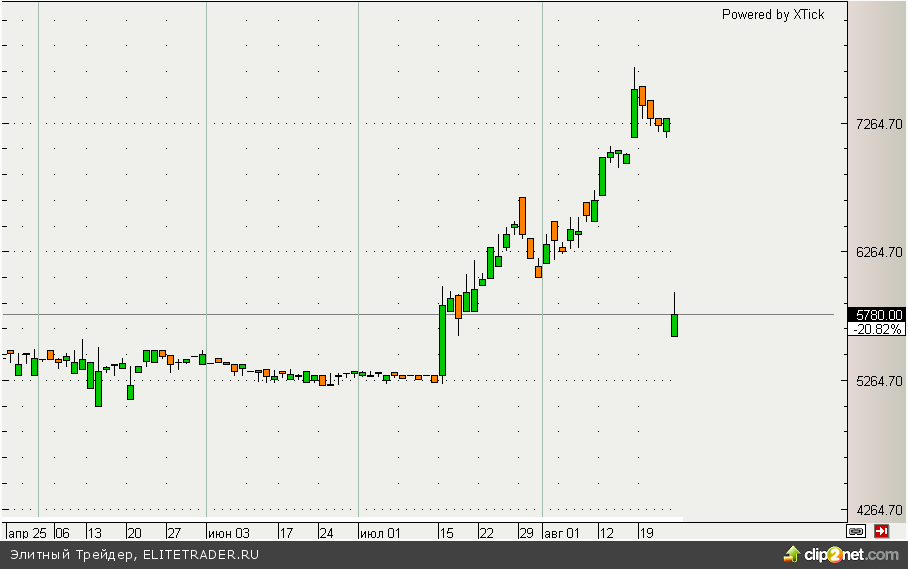Click the highest green candle at the peak
This screenshot has width=908, height=569.
(634, 112)
